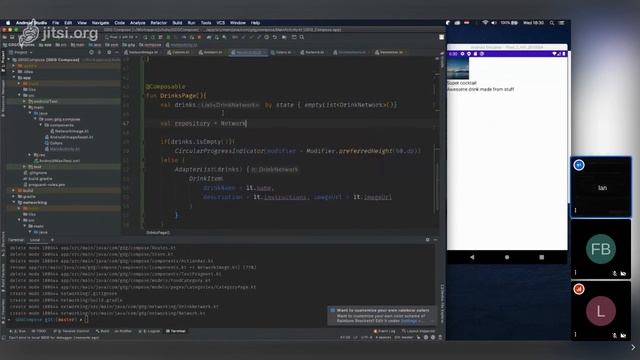Click the raised indicator badge on L tile
Screen dimensions: 640x360
579,289
